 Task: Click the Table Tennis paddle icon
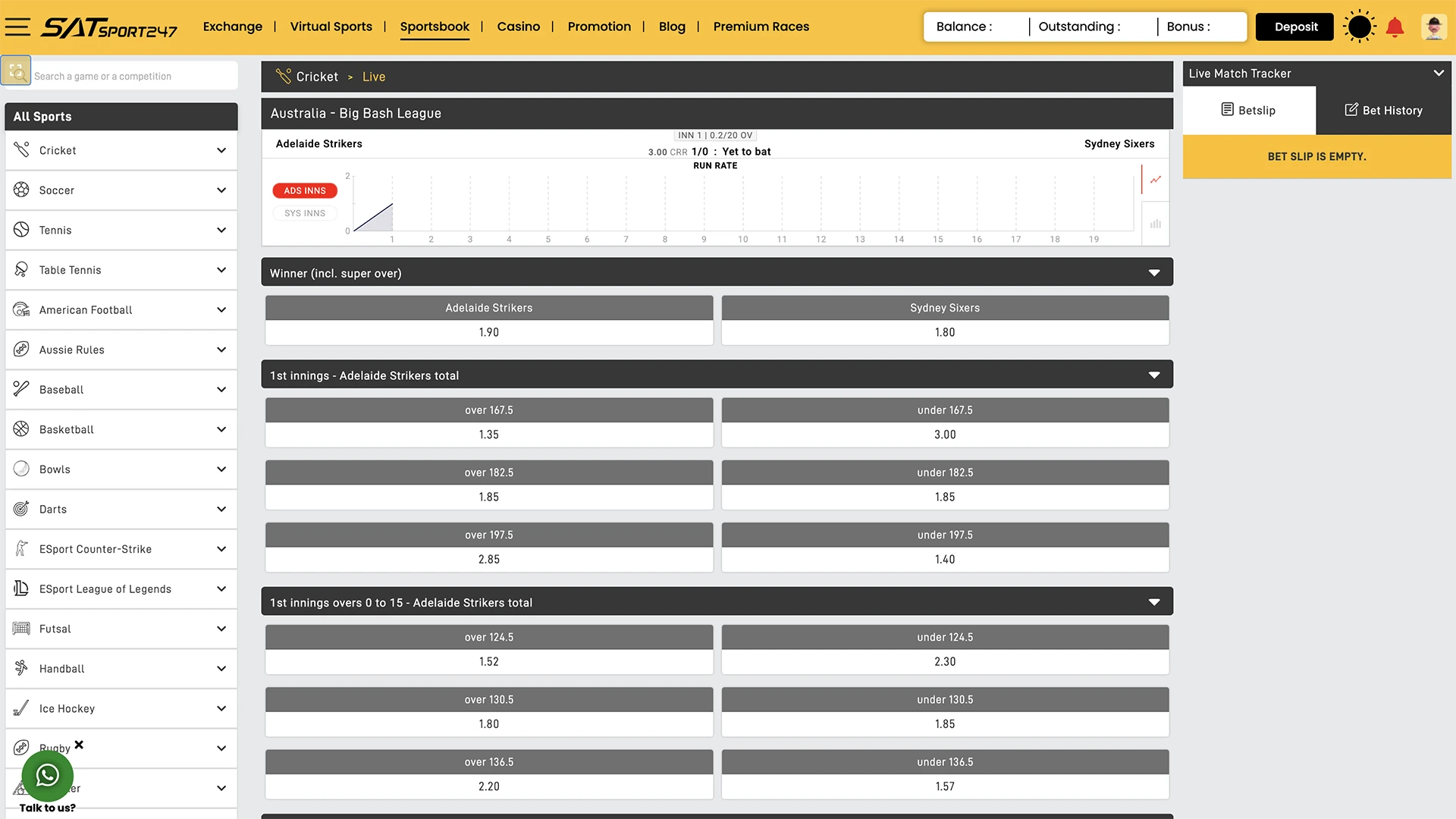click(21, 270)
